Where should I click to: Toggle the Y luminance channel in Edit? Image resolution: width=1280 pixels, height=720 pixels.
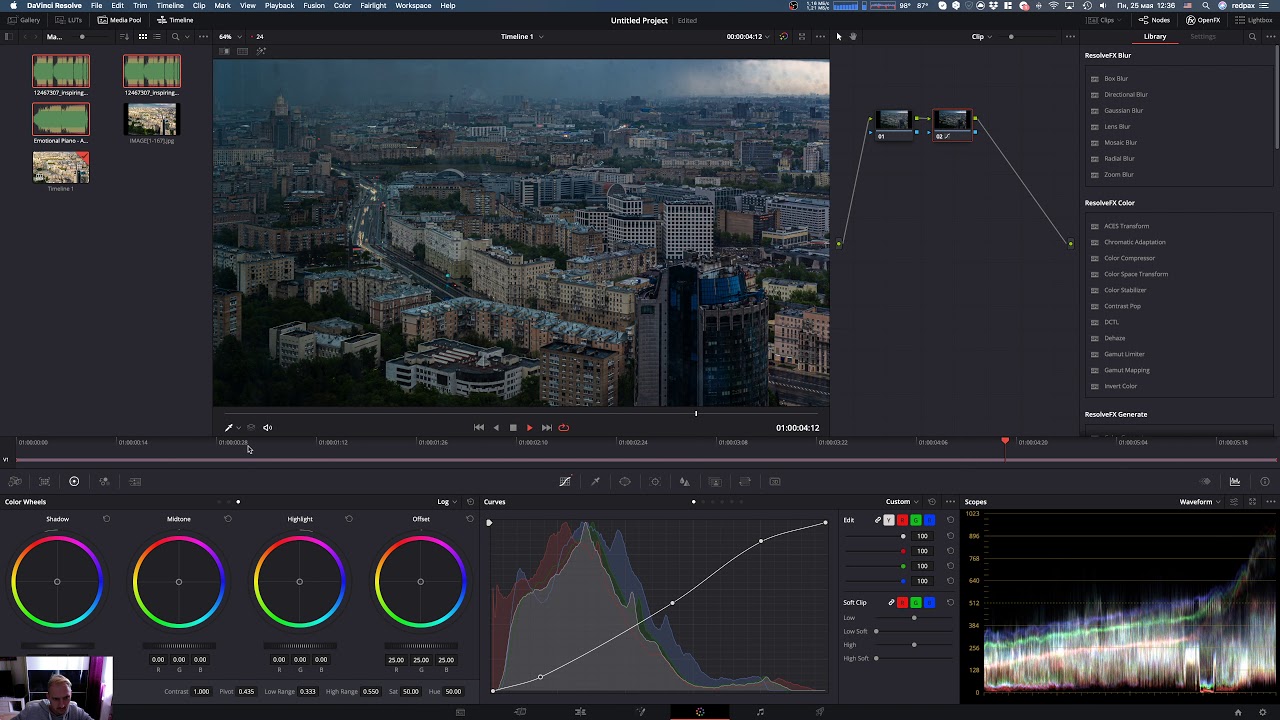[x=889, y=520]
